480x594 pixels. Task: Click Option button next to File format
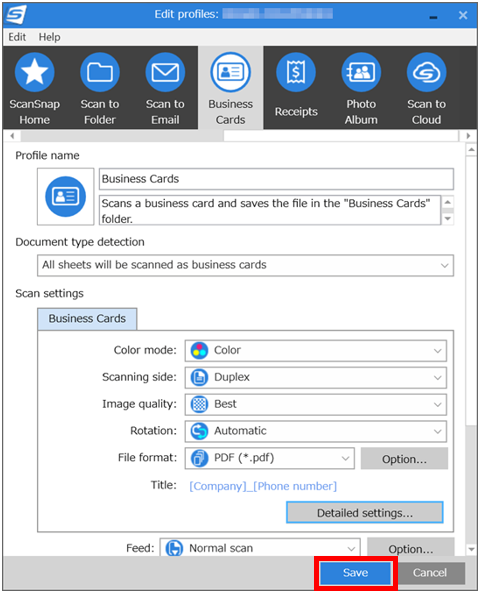click(x=404, y=459)
